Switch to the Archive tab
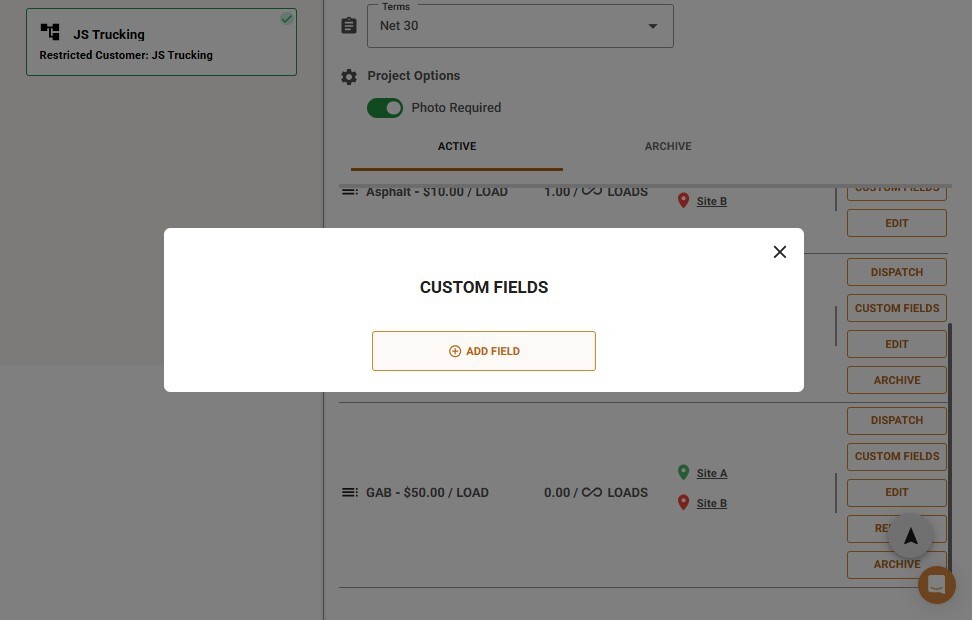The image size is (972, 620). (668, 146)
